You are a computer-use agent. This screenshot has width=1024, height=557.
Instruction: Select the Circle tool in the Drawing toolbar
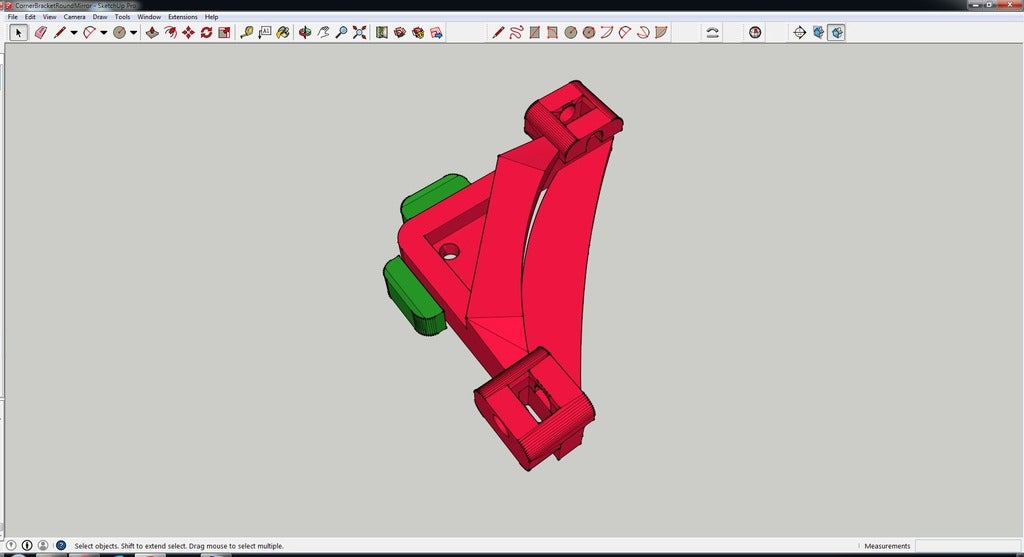pyautogui.click(x=571, y=32)
